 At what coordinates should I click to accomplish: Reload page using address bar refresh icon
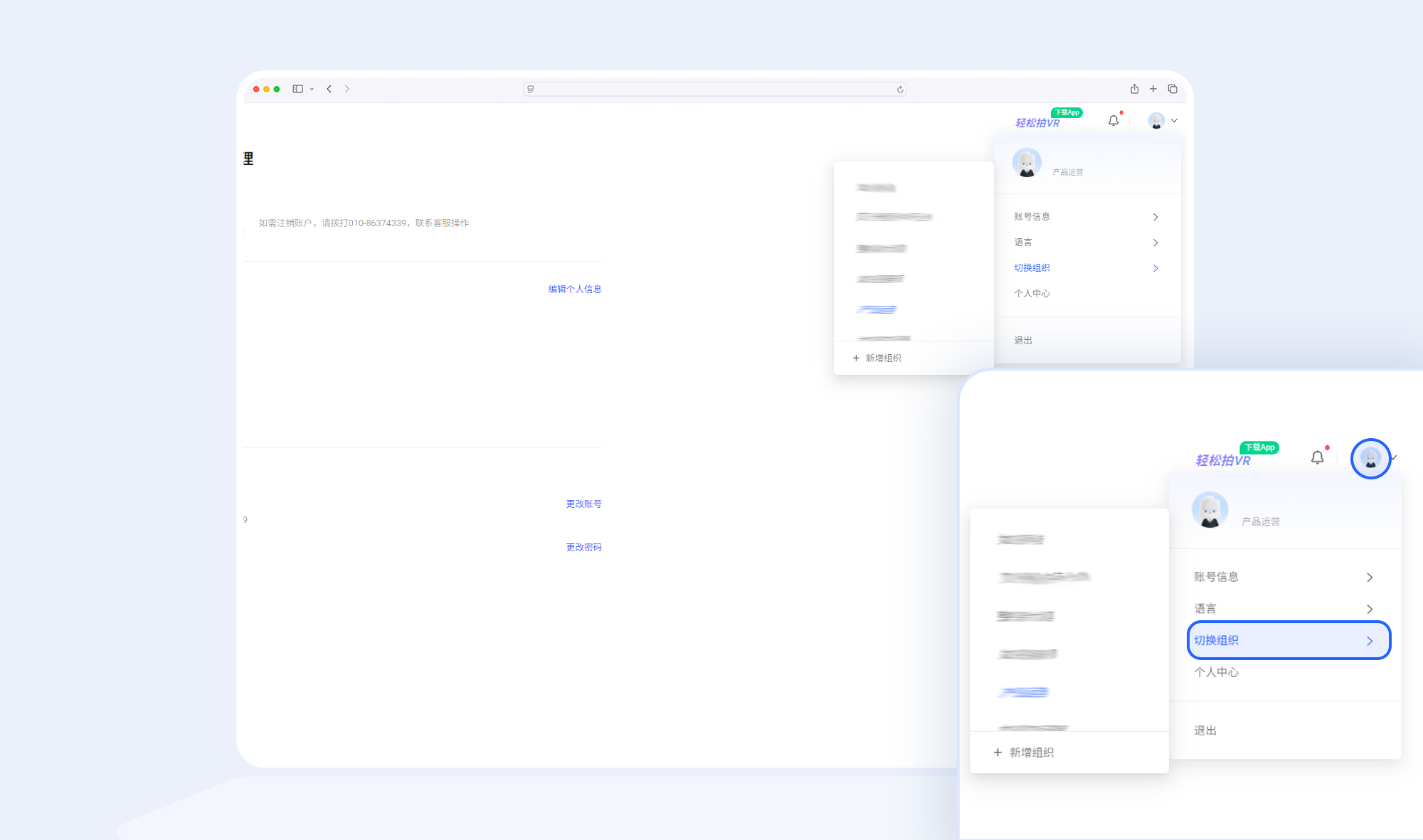[x=900, y=90]
